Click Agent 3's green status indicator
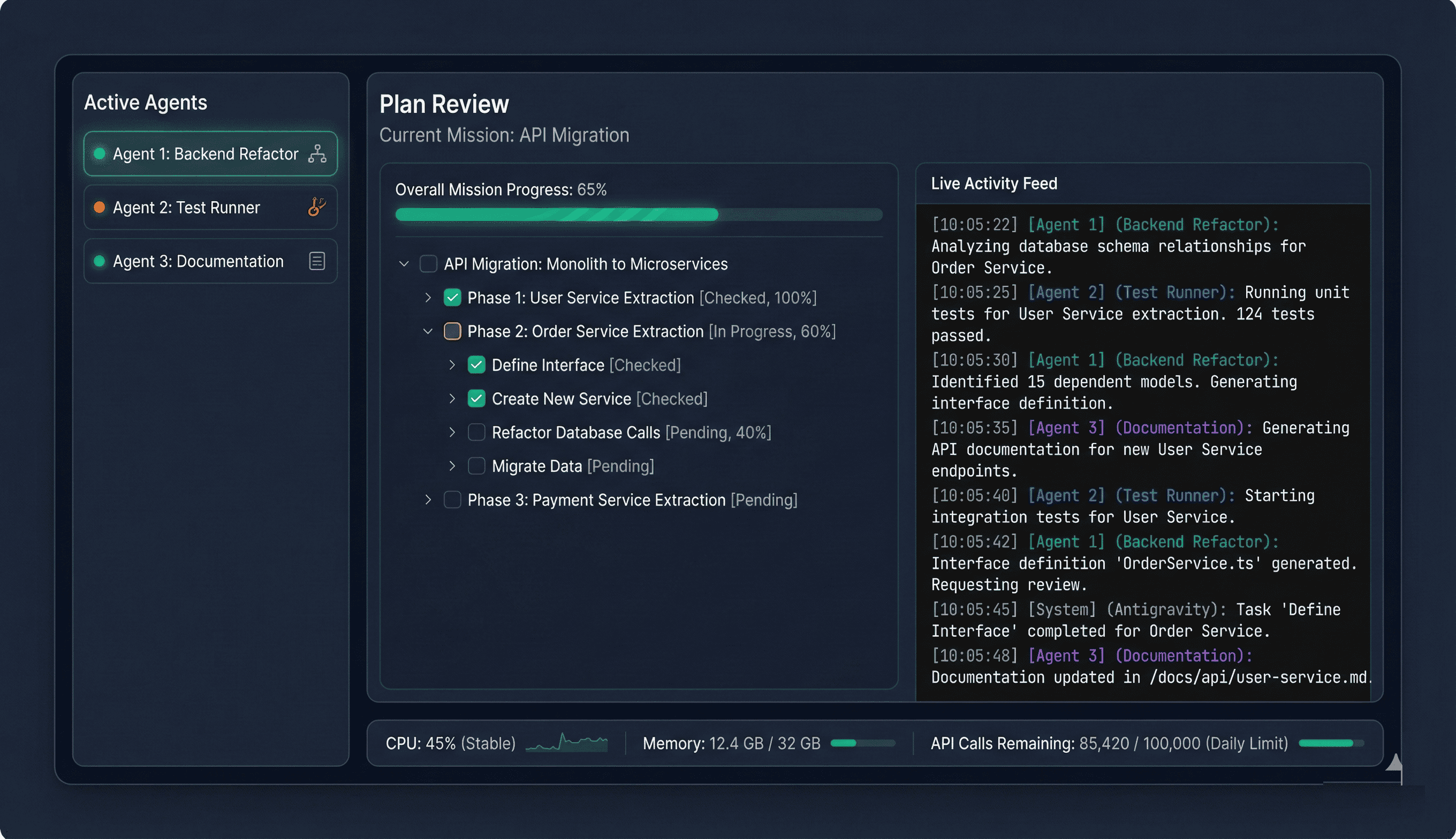Viewport: 1456px width, 839px height. (x=99, y=261)
